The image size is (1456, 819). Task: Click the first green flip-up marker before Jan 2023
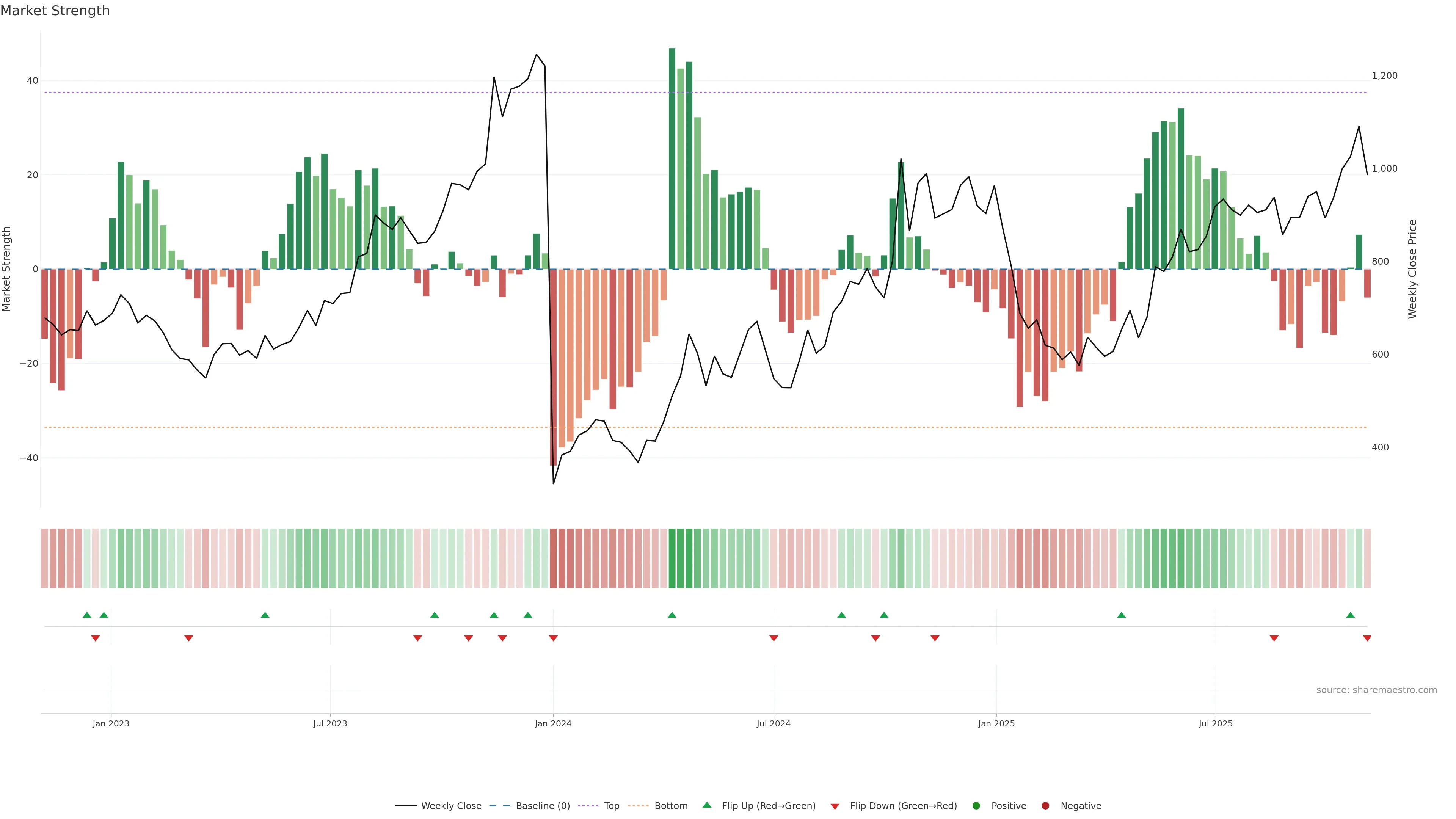point(86,615)
